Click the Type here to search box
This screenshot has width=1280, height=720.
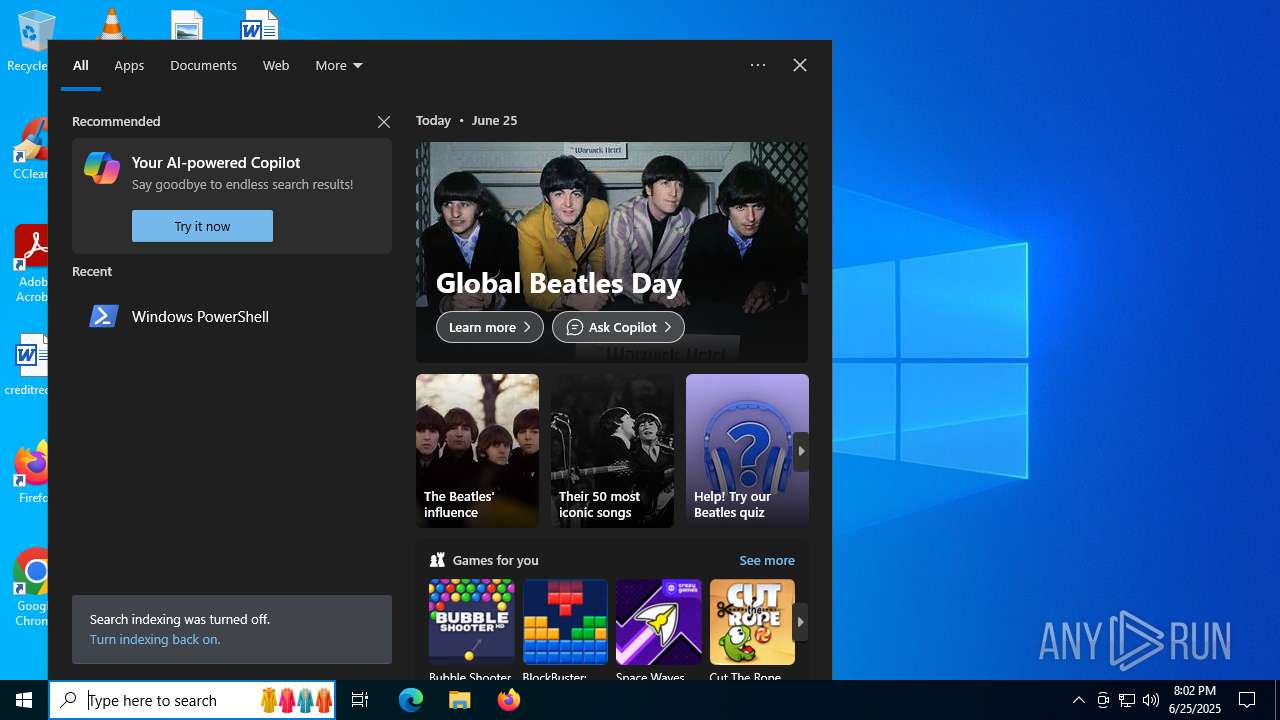coord(194,700)
